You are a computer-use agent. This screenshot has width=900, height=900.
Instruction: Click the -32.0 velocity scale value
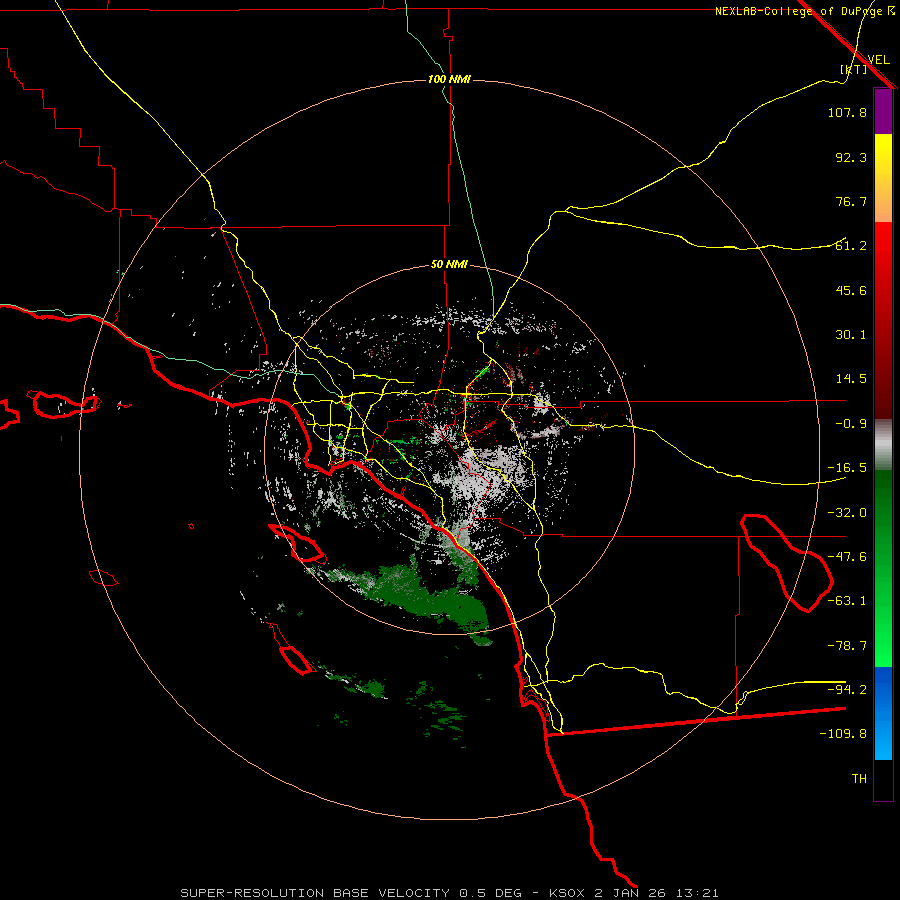pos(847,513)
